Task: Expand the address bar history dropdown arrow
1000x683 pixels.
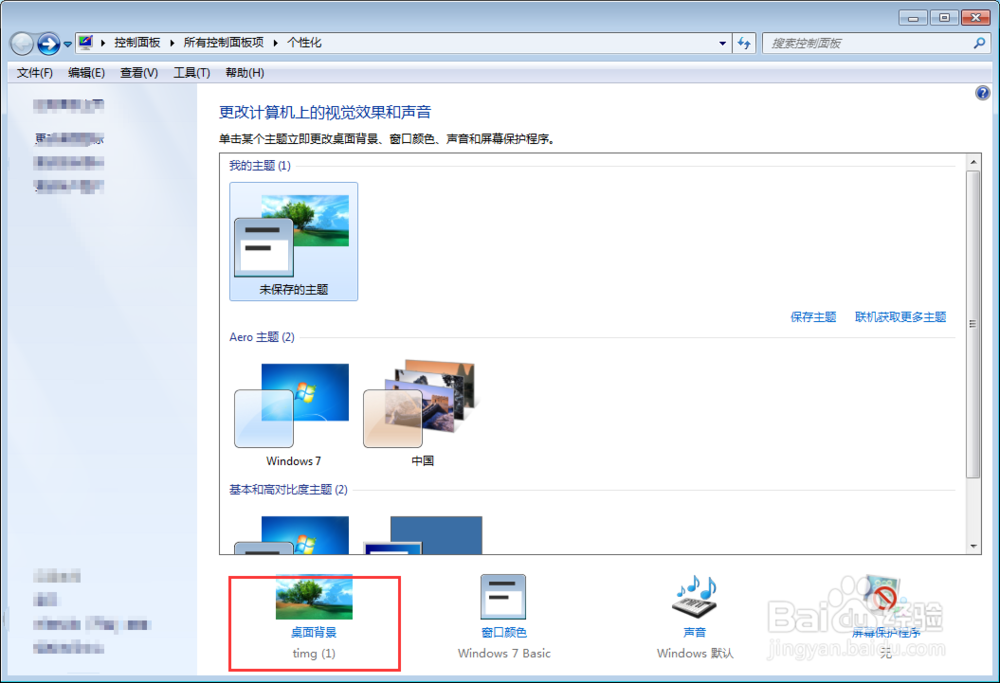Action: point(722,42)
